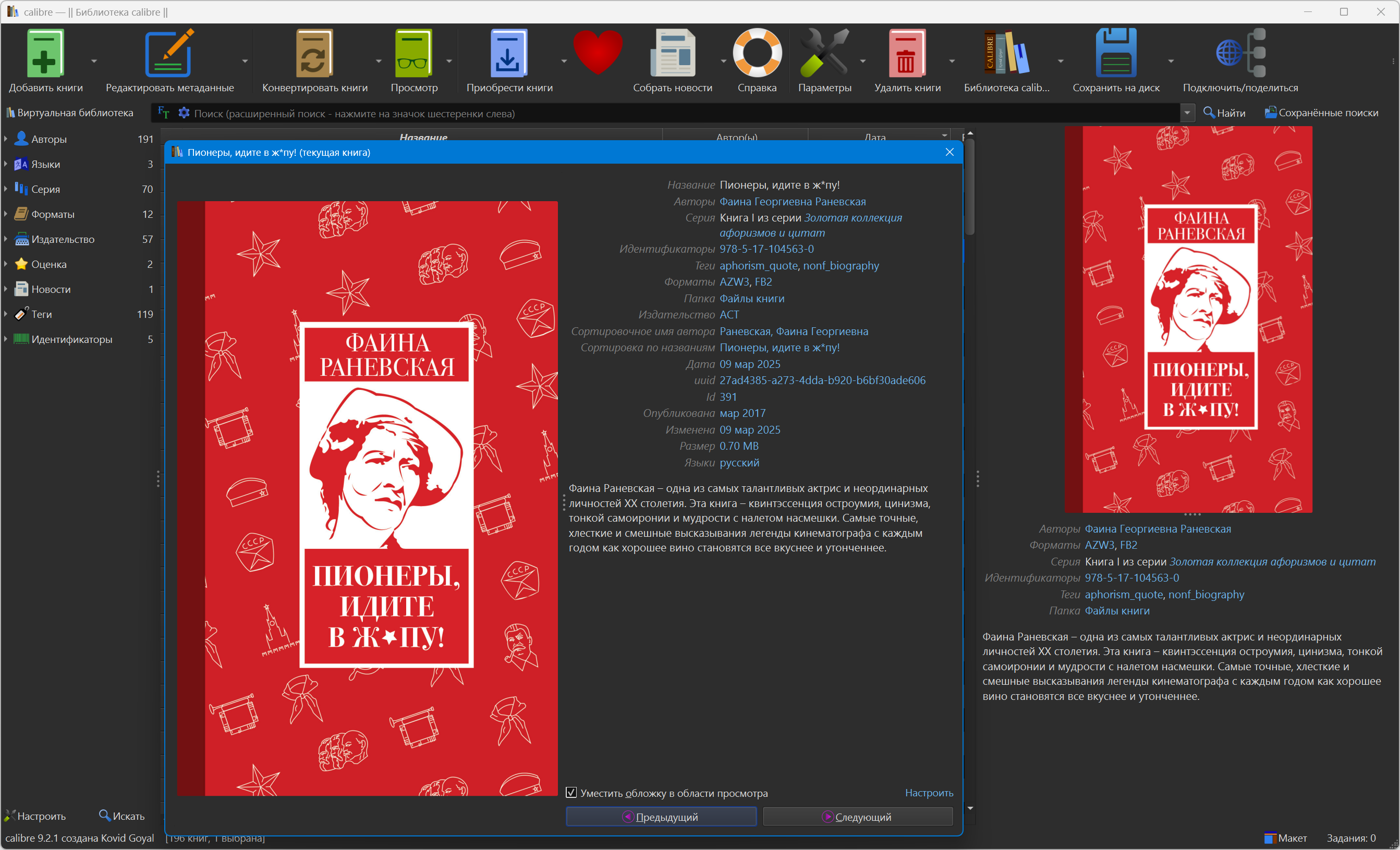Click the Convert books icon

tap(314, 53)
